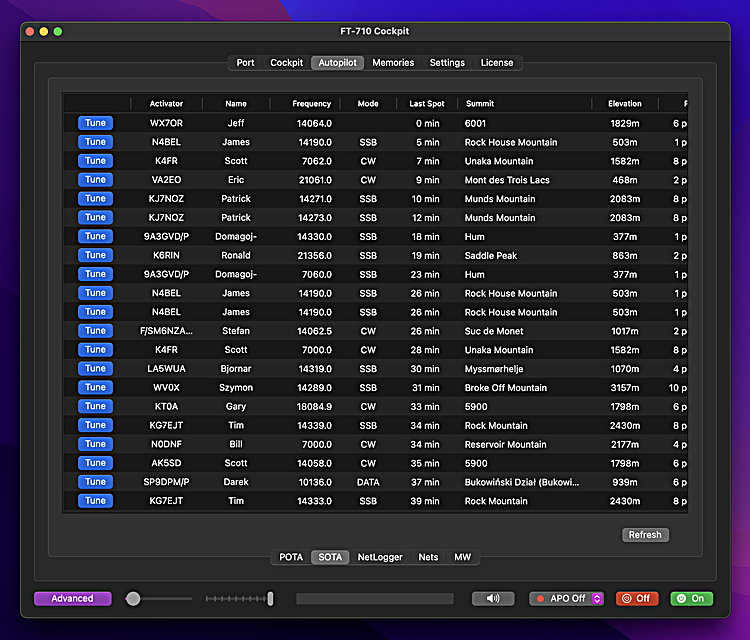This screenshot has height=640, width=750.
Task: Open the License tab
Action: click(496, 63)
